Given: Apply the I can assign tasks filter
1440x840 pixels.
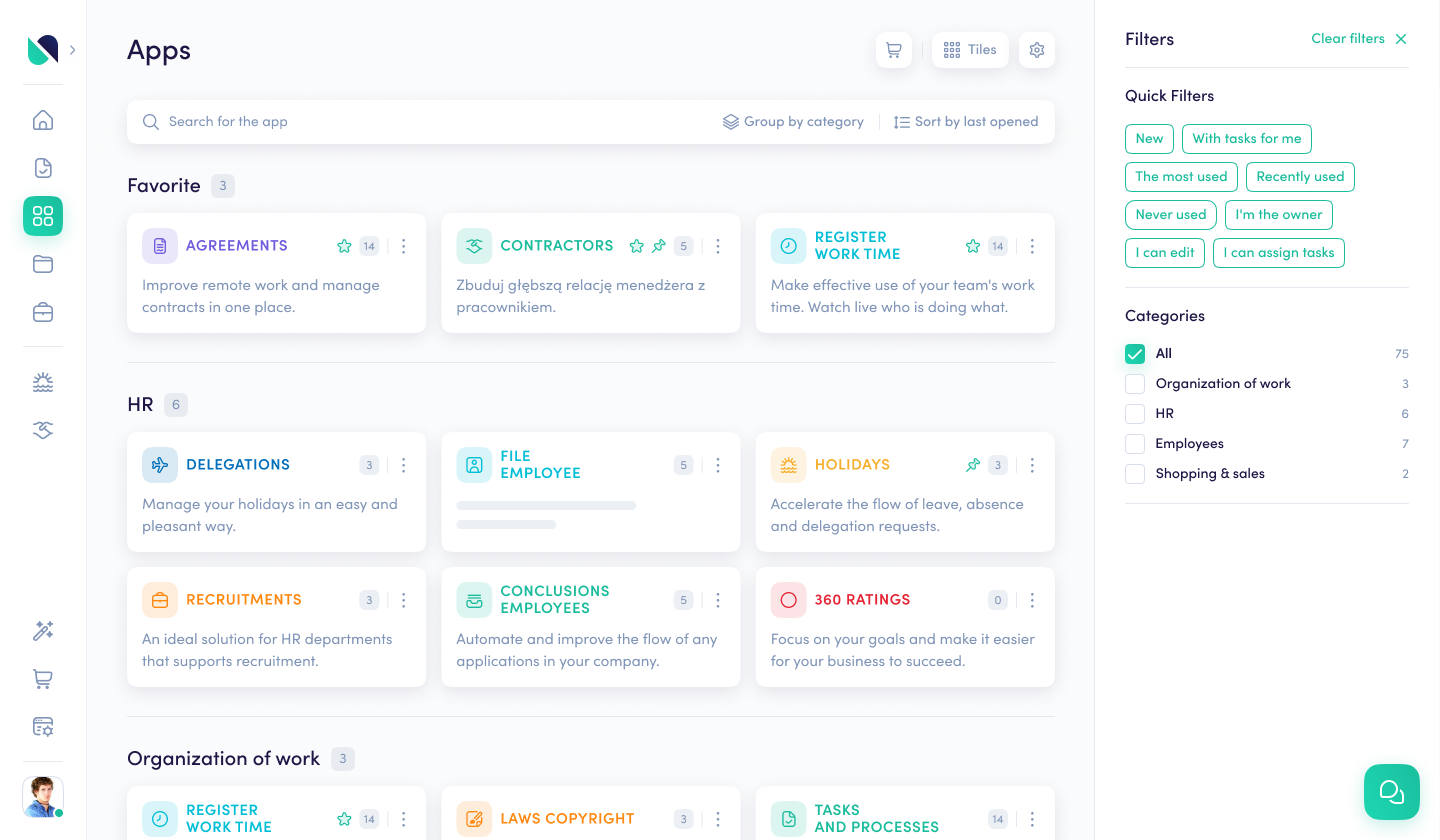Looking at the screenshot, I should tap(1279, 253).
